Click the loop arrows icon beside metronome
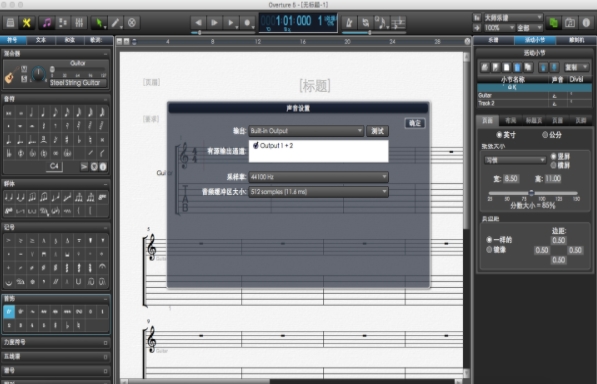 click(365, 23)
